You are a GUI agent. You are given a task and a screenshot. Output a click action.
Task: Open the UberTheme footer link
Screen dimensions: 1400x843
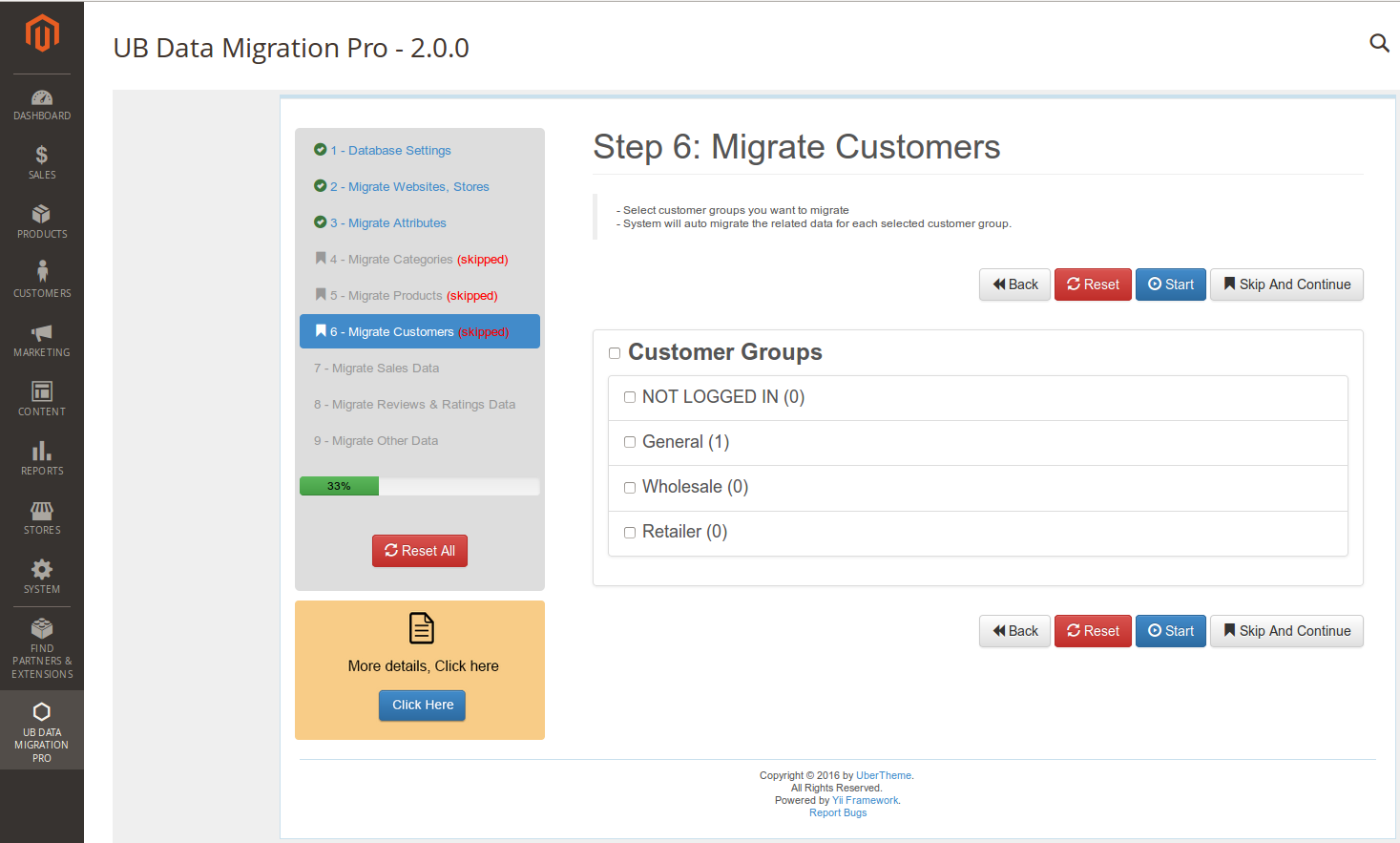click(884, 776)
